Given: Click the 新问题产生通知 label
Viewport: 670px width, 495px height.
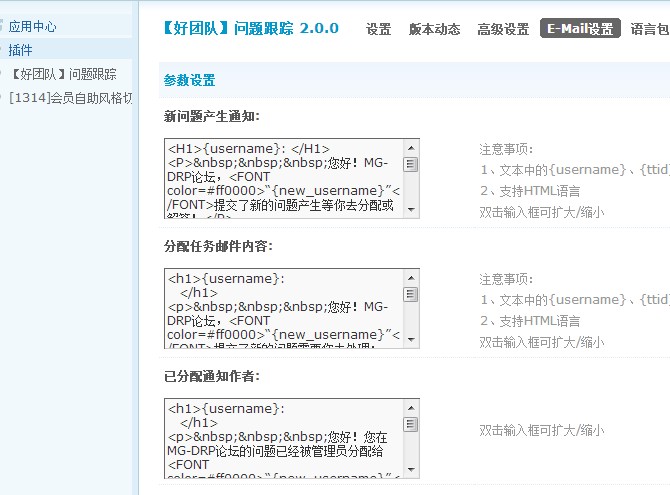Looking at the screenshot, I should point(212,116).
